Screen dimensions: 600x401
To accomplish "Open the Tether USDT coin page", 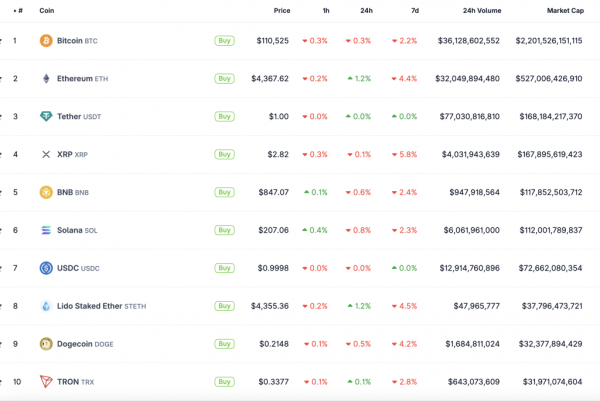I will point(79,116).
